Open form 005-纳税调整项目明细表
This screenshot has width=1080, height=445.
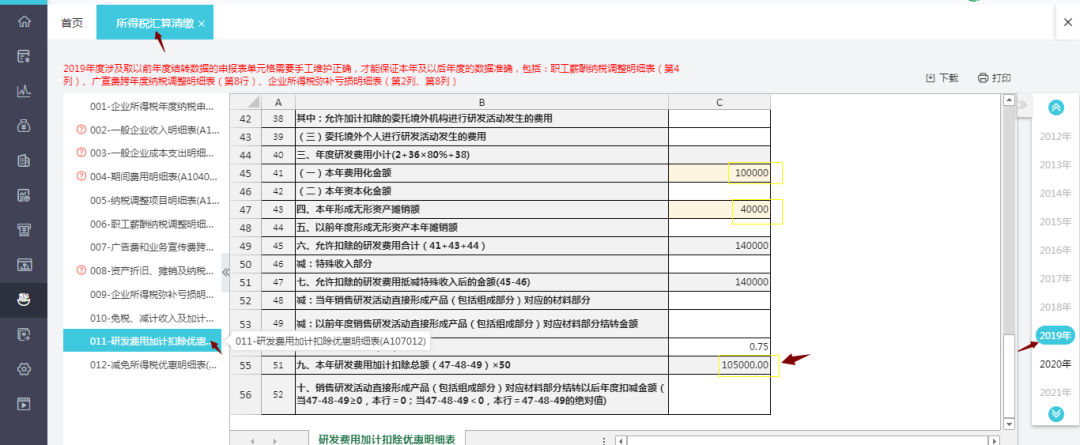pyautogui.click(x=152, y=200)
